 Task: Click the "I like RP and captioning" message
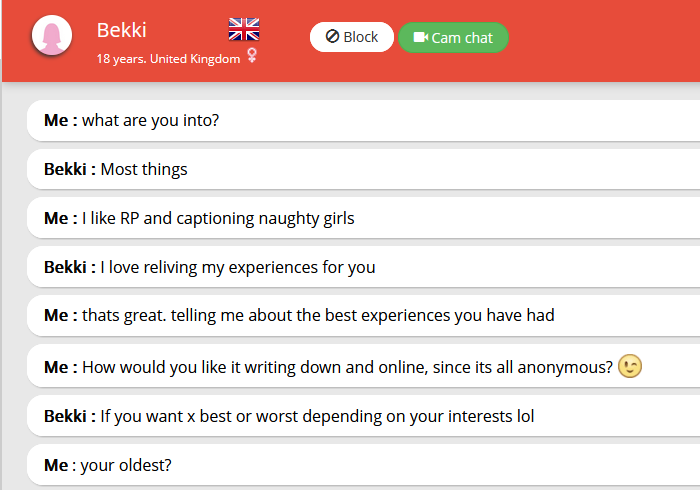pyautogui.click(x=217, y=218)
